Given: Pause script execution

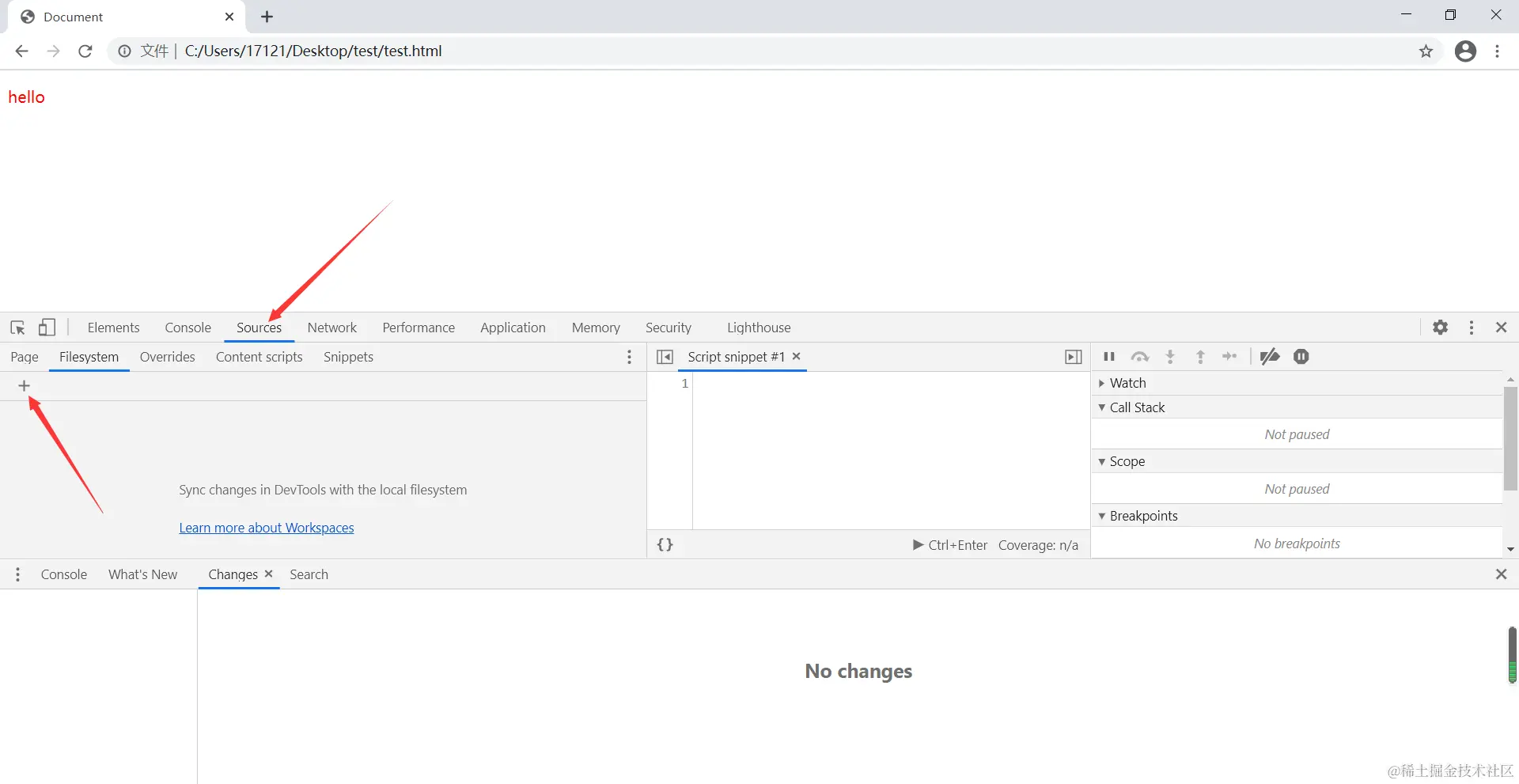Looking at the screenshot, I should [1109, 357].
